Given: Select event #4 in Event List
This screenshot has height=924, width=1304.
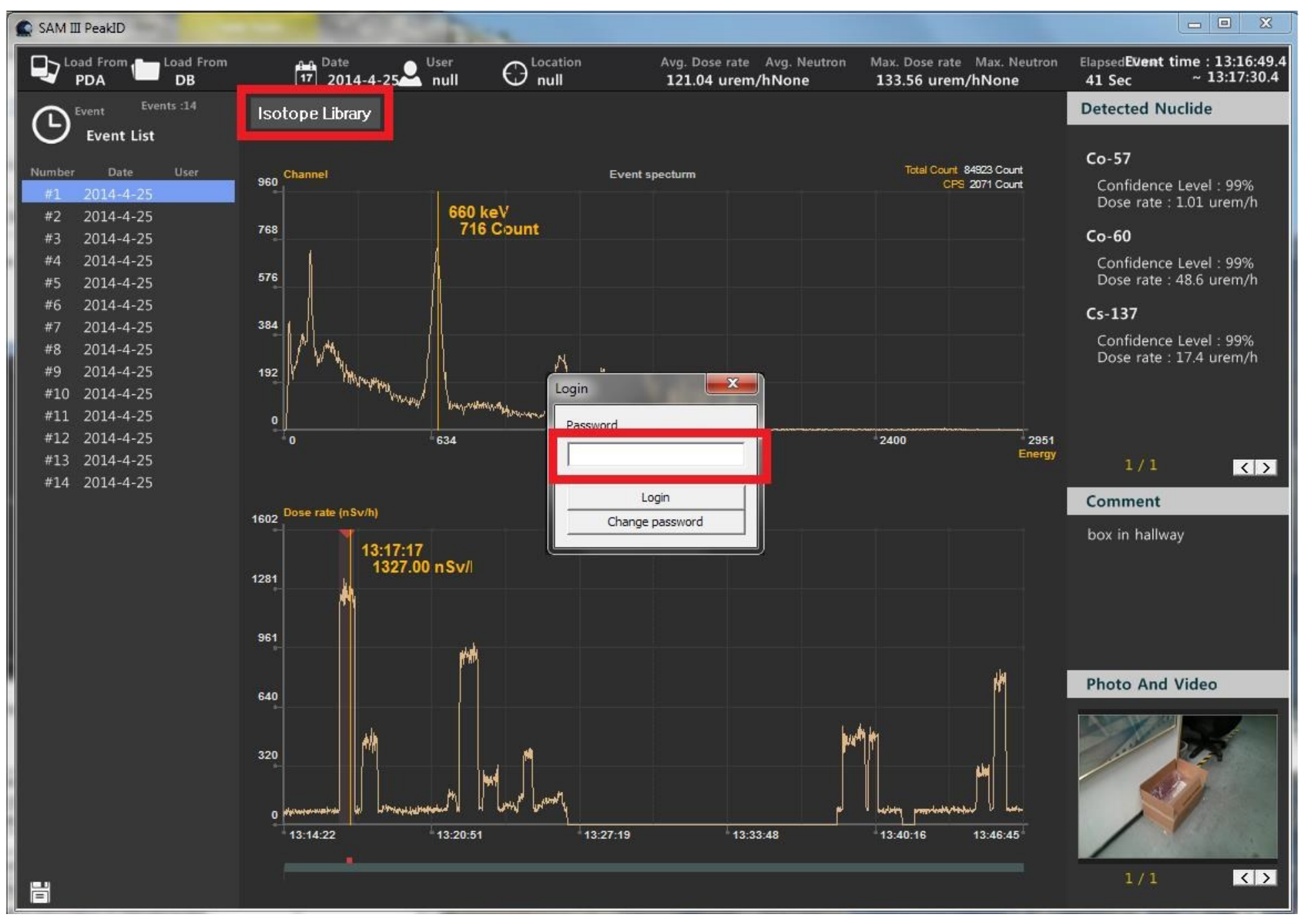Looking at the screenshot, I should click(x=128, y=261).
